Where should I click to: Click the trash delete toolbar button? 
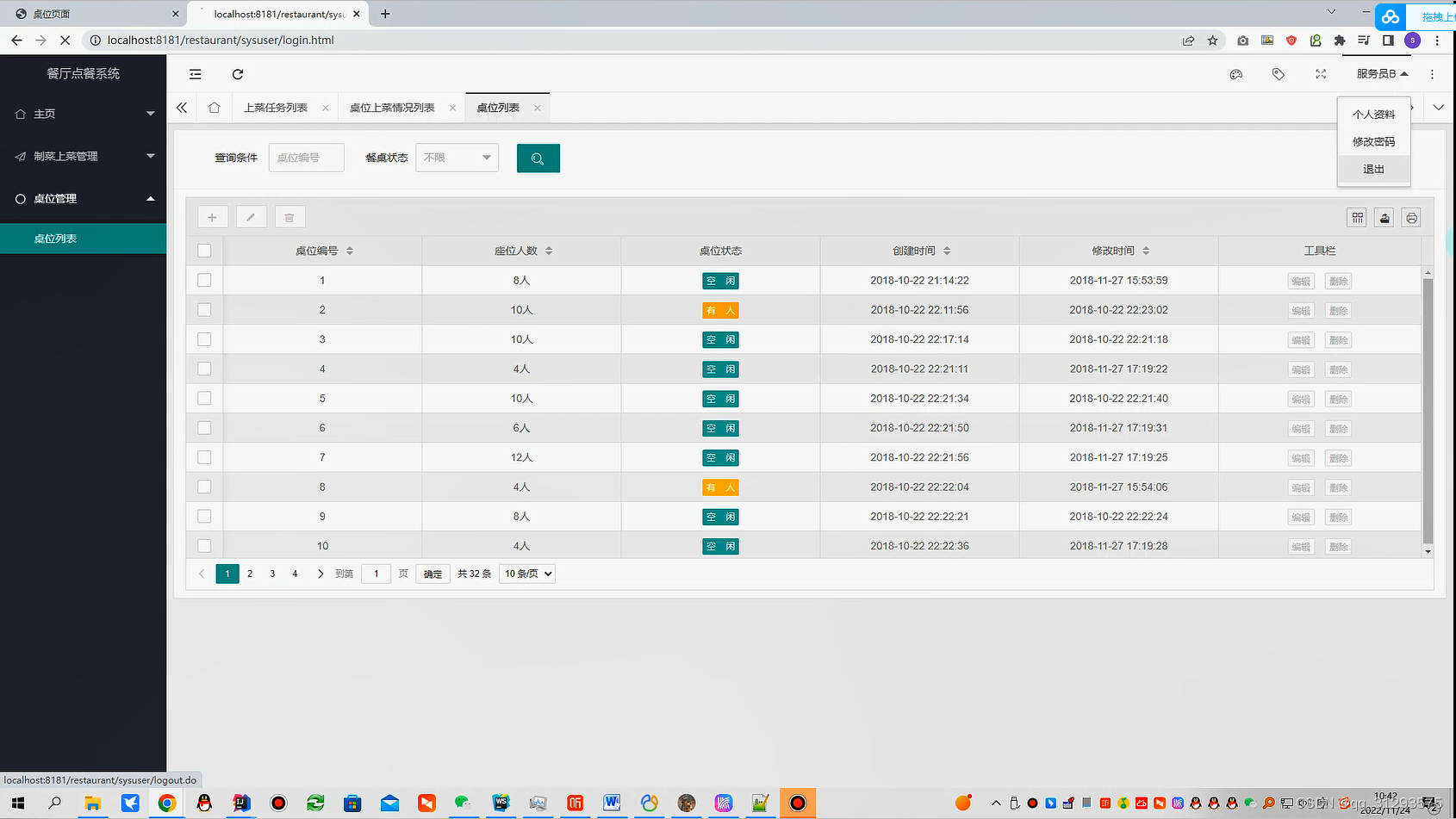pyautogui.click(x=289, y=217)
